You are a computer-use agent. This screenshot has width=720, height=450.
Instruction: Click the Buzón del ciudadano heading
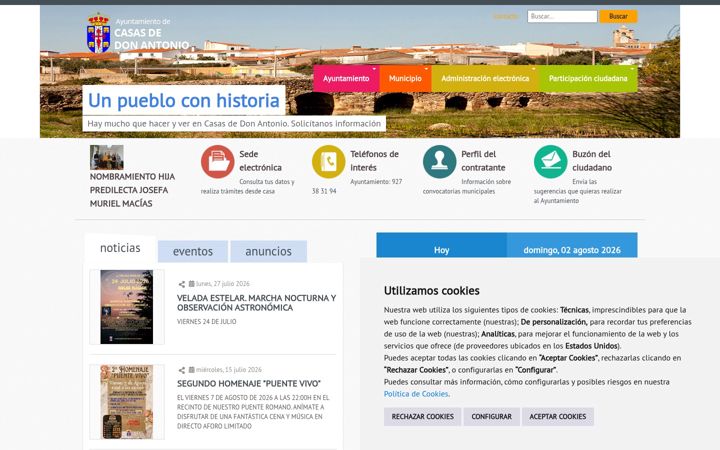592,161
